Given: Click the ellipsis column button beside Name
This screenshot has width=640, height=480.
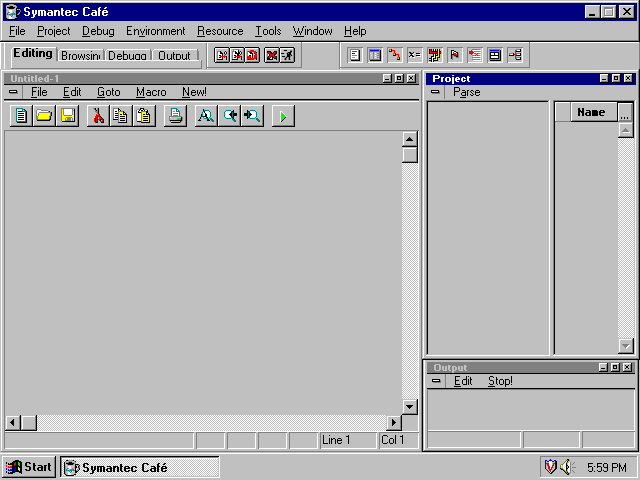Looking at the screenshot, I should [x=625, y=112].
